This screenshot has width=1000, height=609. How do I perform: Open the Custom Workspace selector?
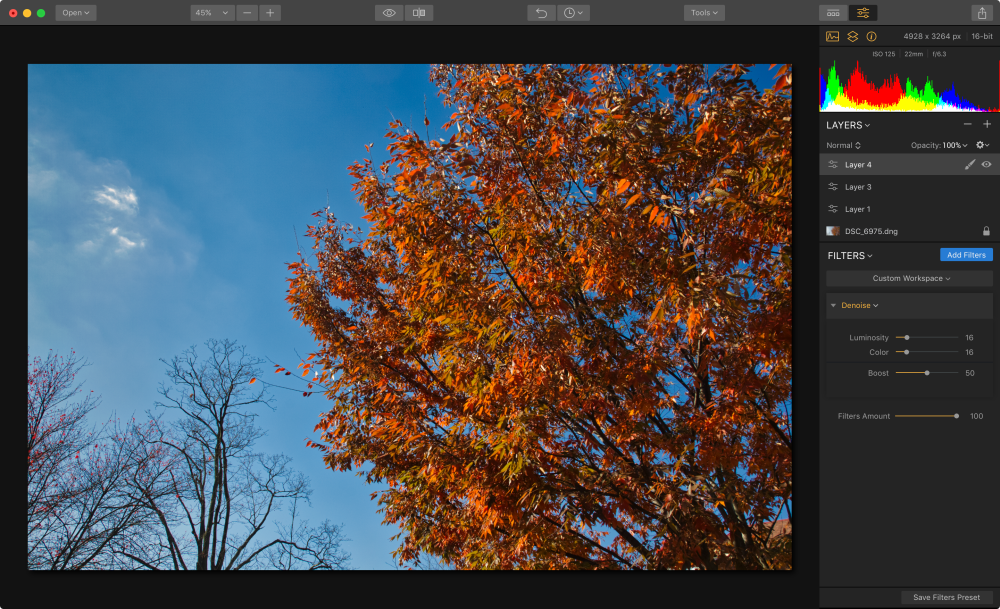point(908,277)
